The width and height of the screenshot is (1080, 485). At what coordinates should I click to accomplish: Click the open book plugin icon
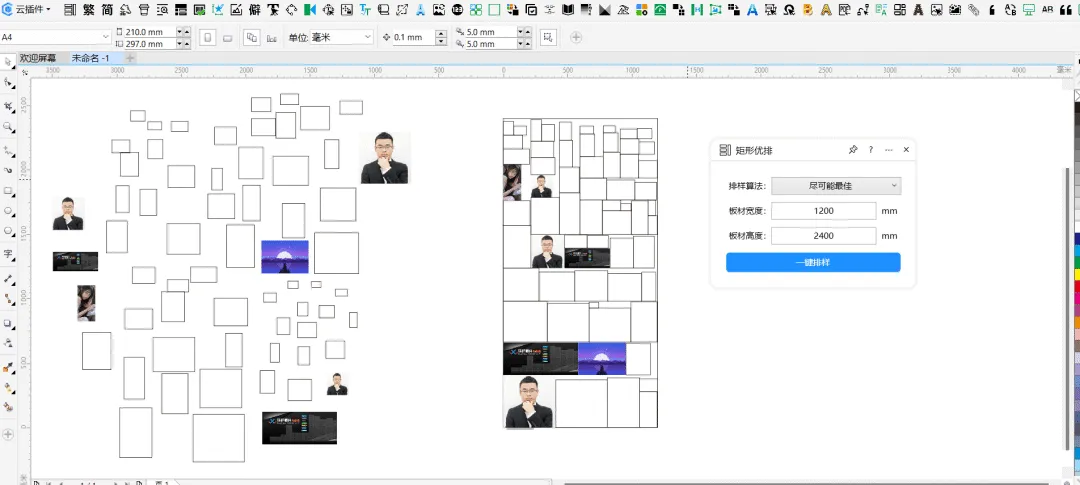(568, 10)
